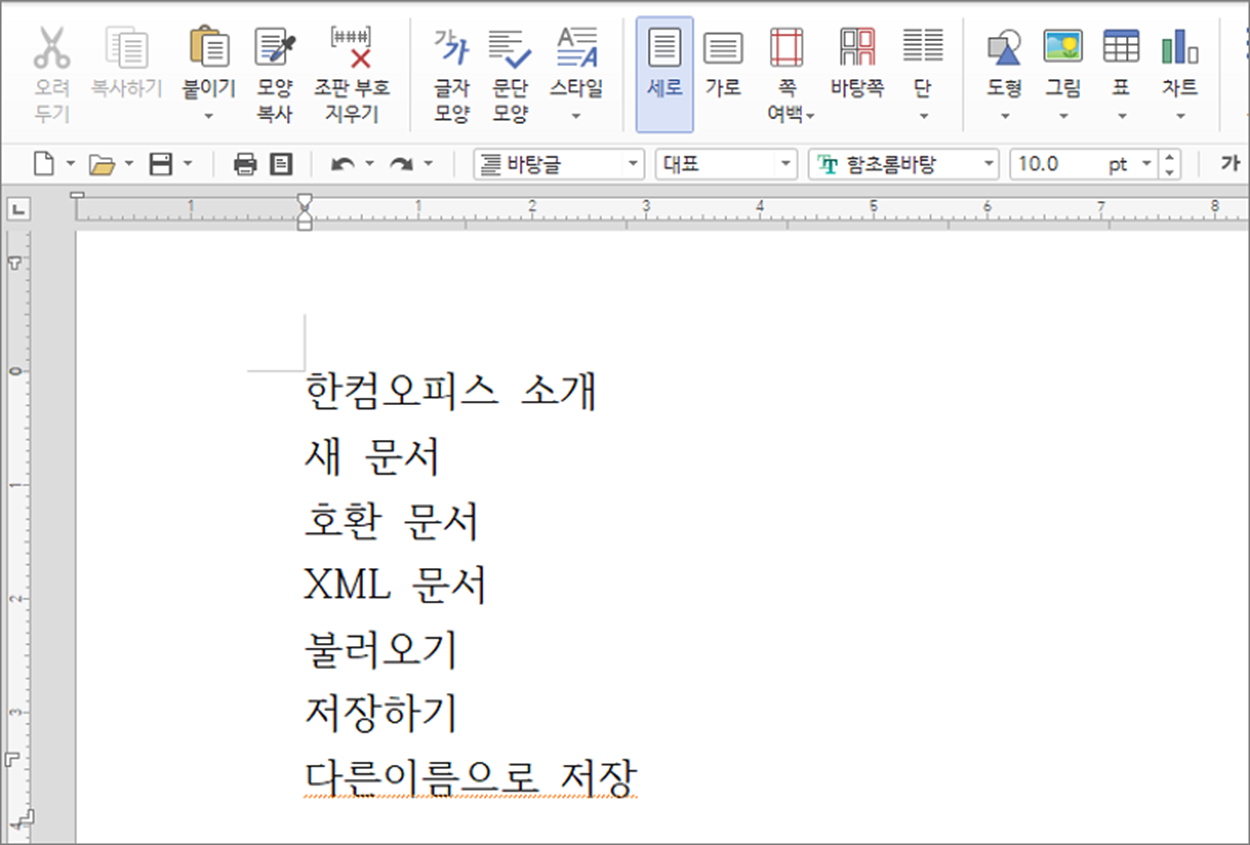This screenshot has width=1250, height=845.
Task: Click the Open folder icon
Action: 101,164
